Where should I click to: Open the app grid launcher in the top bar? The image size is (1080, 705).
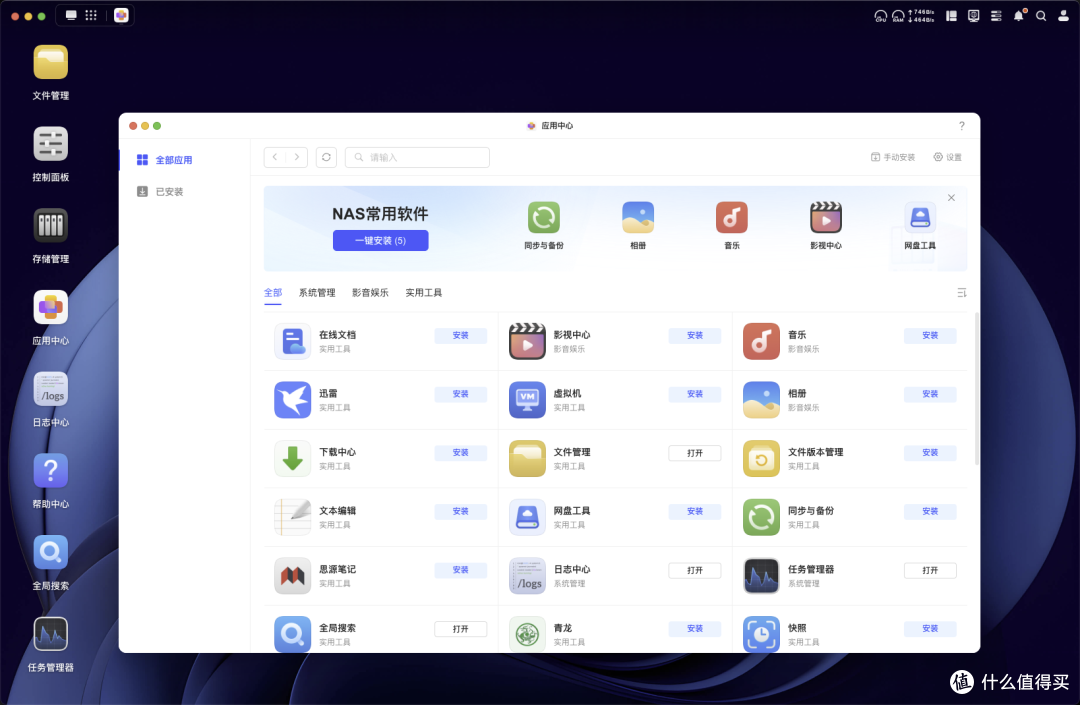91,15
